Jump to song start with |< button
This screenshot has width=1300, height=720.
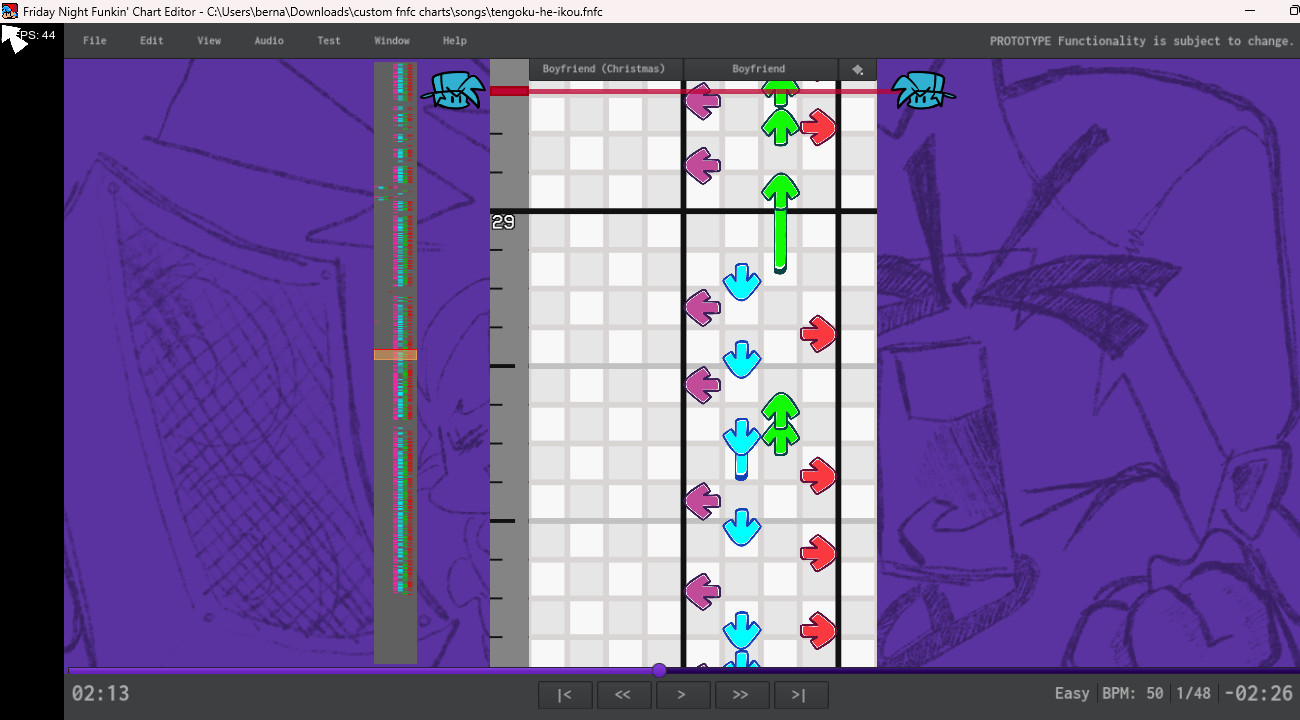pyautogui.click(x=565, y=695)
